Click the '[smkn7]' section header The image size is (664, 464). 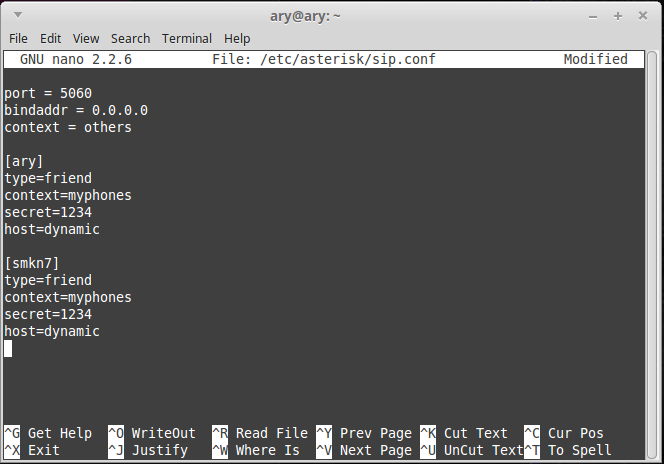tap(32, 263)
